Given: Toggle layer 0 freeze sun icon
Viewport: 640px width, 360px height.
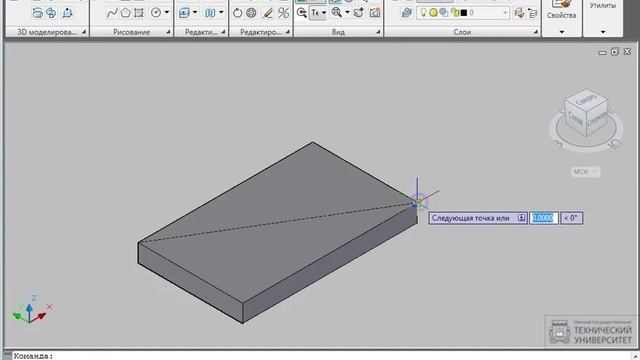Looking at the screenshot, I should [x=433, y=13].
